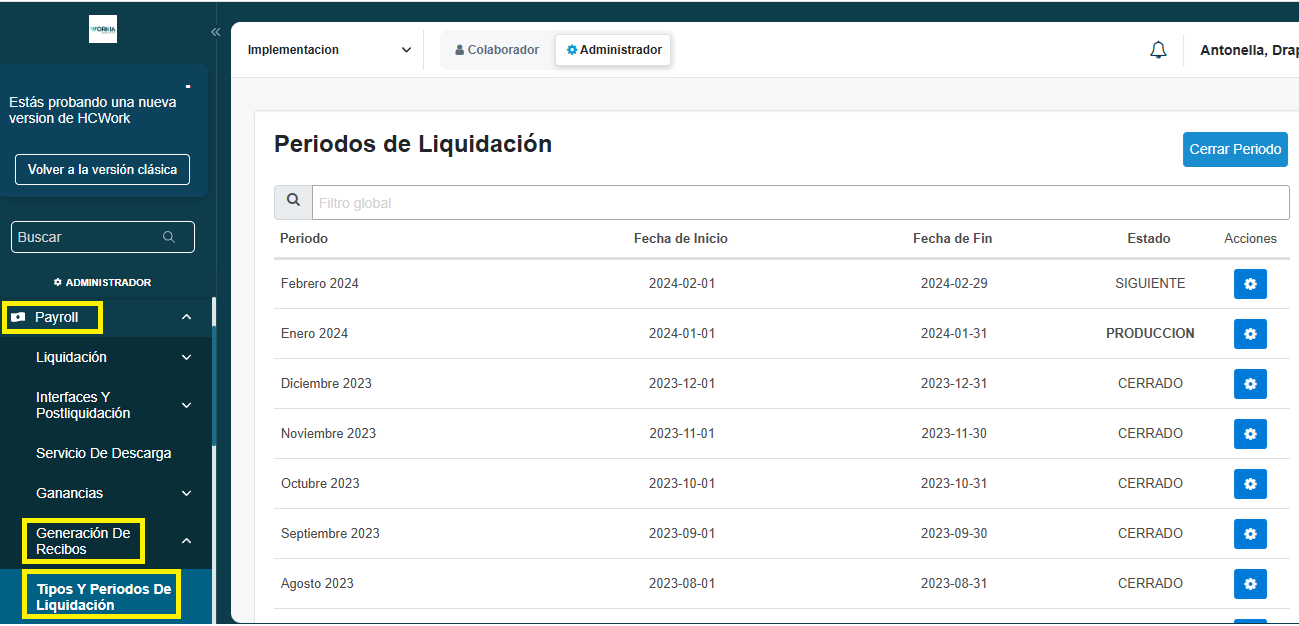Image resolution: width=1299 pixels, height=626 pixels.
Task: Click start date 2024-02-01
Action: 682,284
